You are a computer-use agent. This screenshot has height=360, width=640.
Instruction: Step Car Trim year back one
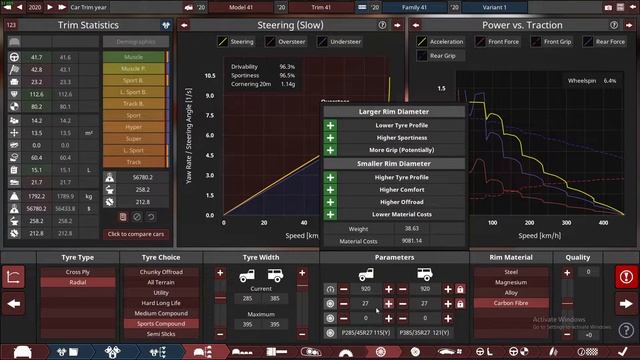[19, 7]
